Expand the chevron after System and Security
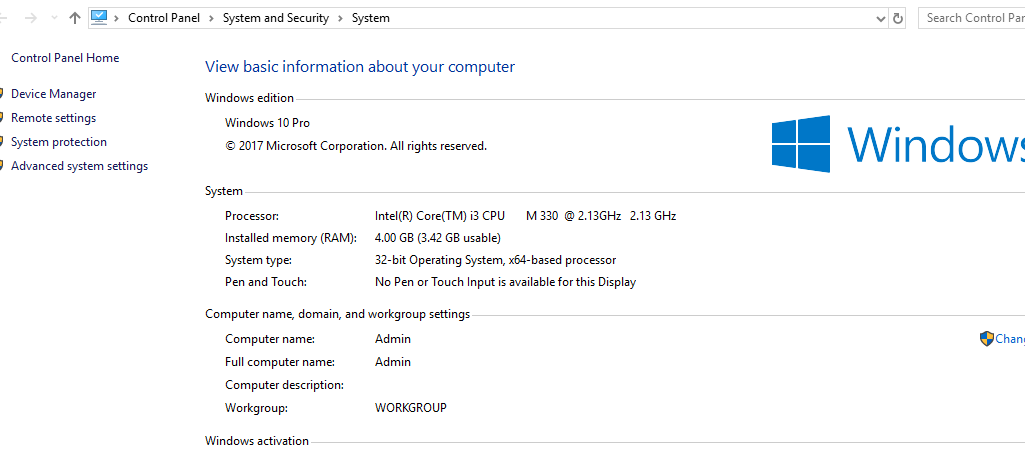This screenshot has height=458, width=1025. point(340,18)
